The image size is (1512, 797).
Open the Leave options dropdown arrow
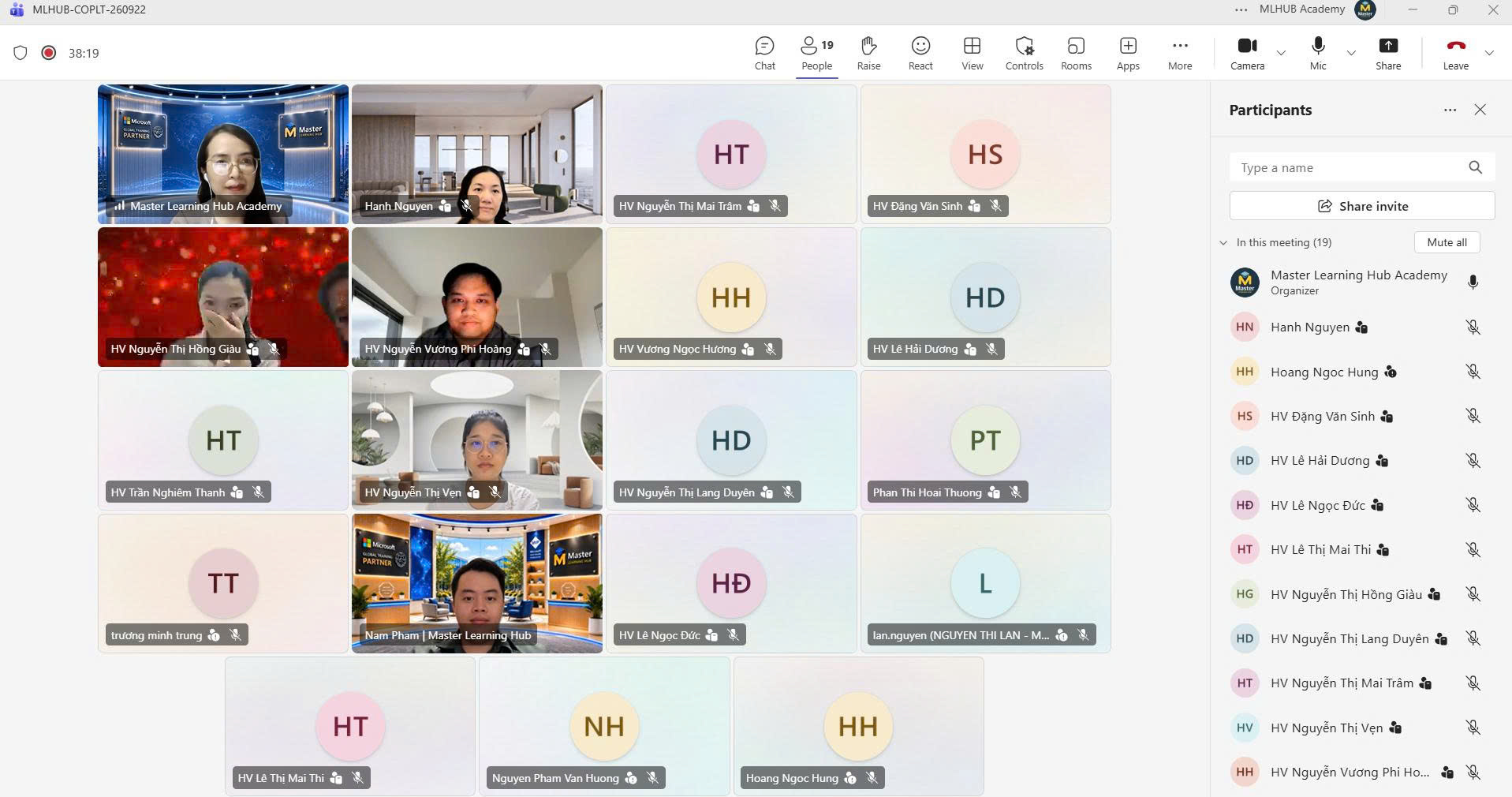(1489, 54)
